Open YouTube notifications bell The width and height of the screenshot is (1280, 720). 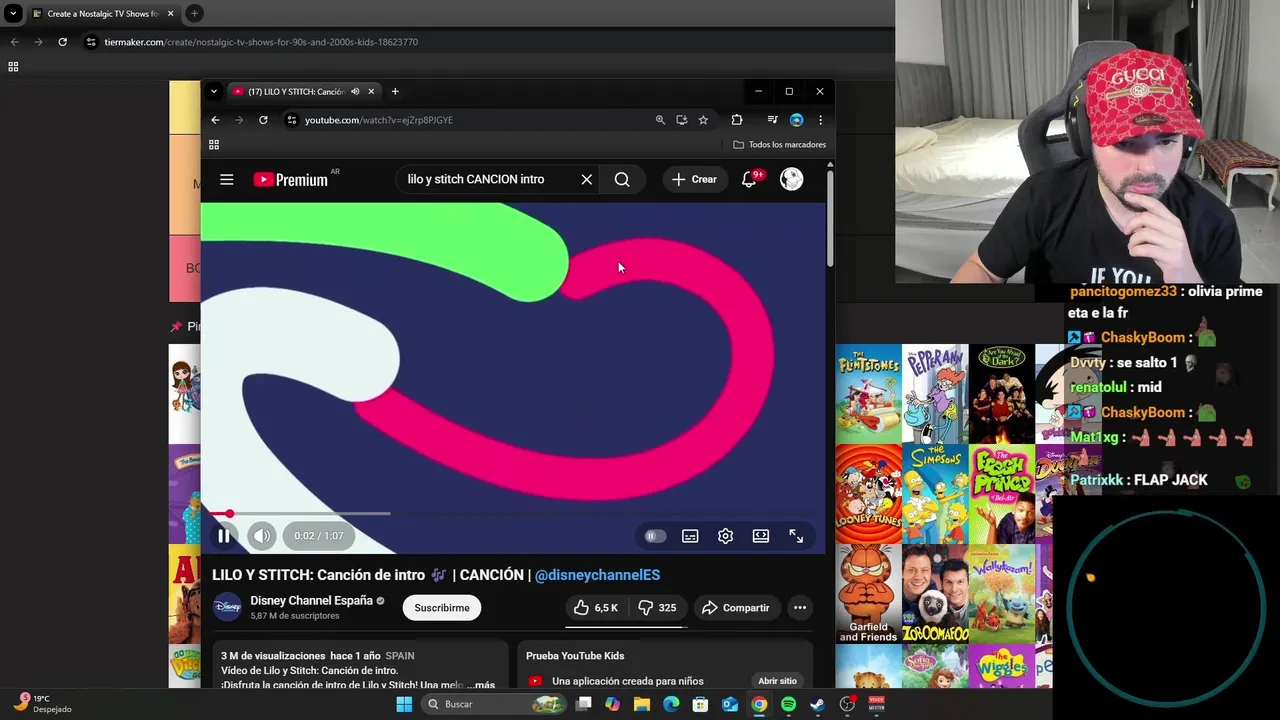point(748,179)
